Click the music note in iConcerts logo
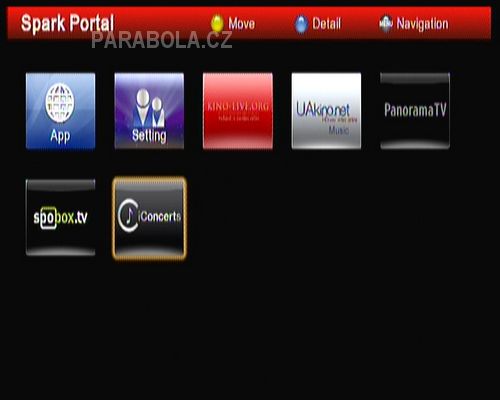This screenshot has height=400, width=500. (130, 216)
